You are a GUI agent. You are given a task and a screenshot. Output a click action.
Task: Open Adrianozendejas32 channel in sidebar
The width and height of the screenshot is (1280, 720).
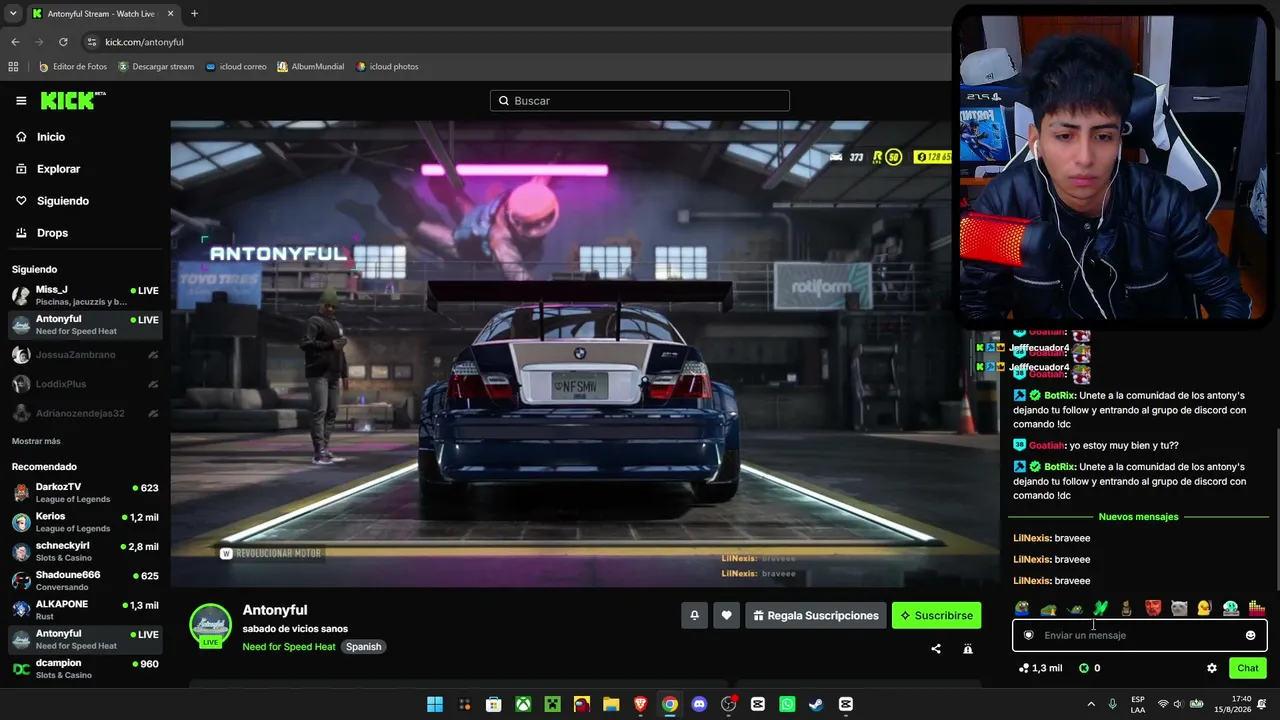(85, 413)
